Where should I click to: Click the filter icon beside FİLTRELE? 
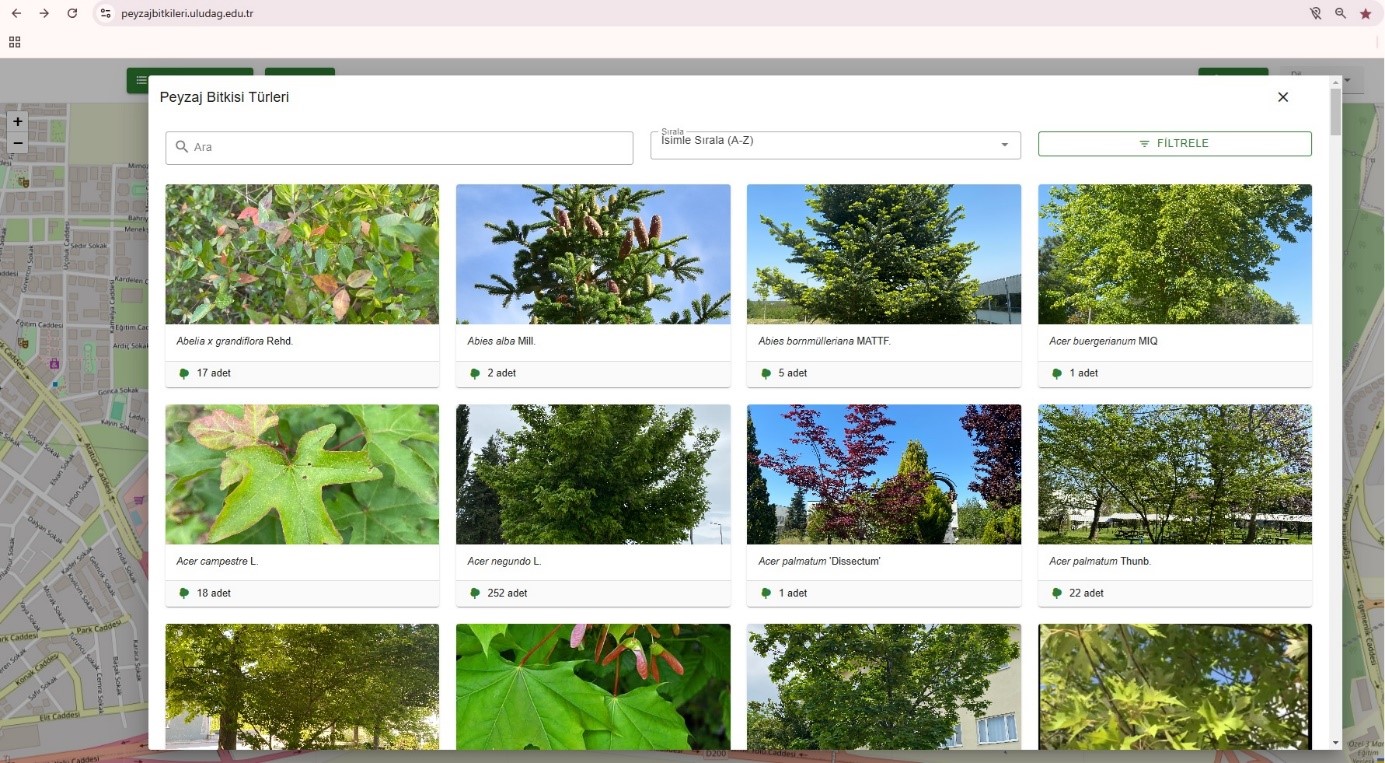pos(1144,144)
